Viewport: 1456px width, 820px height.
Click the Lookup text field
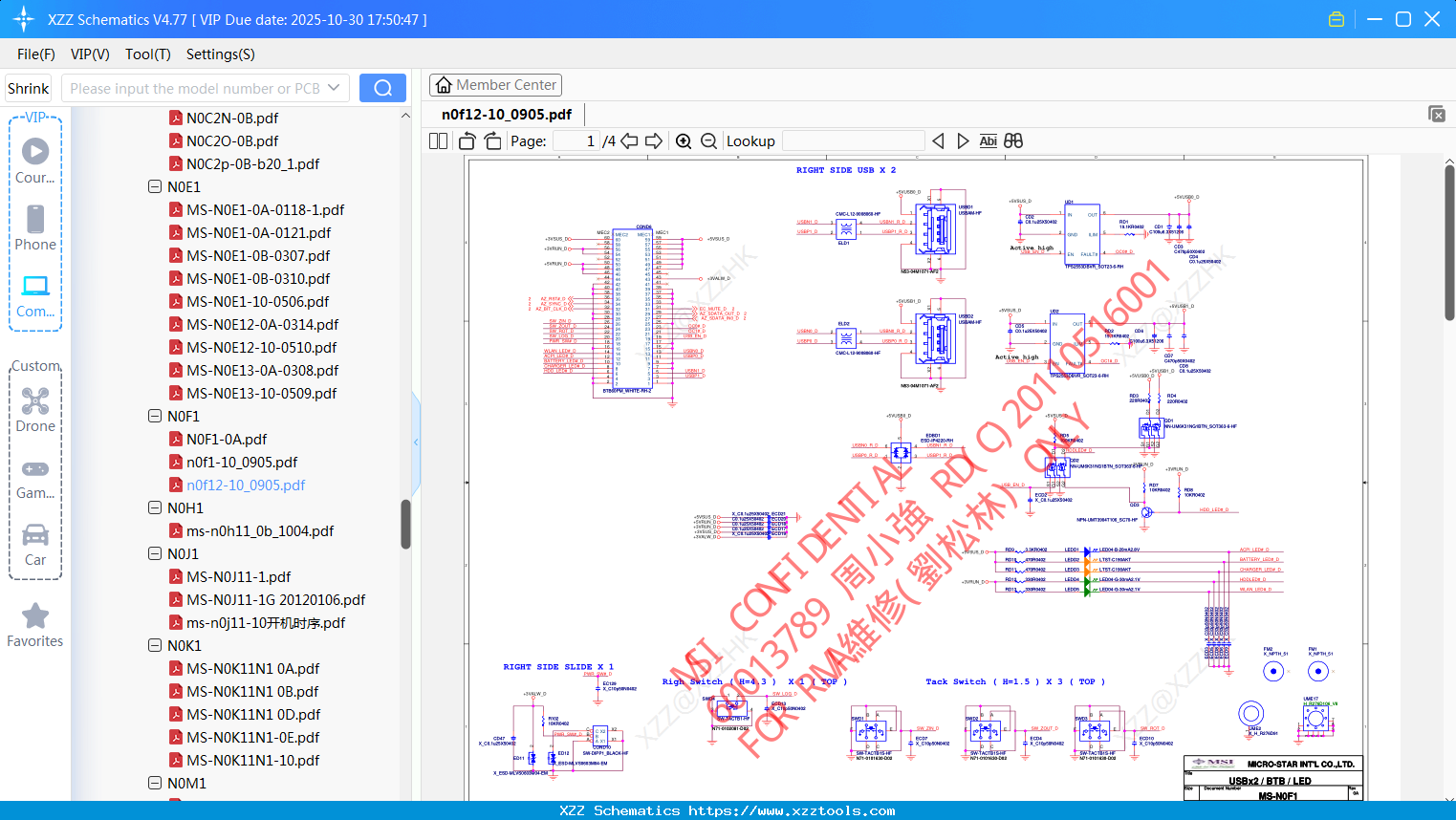[x=854, y=140]
